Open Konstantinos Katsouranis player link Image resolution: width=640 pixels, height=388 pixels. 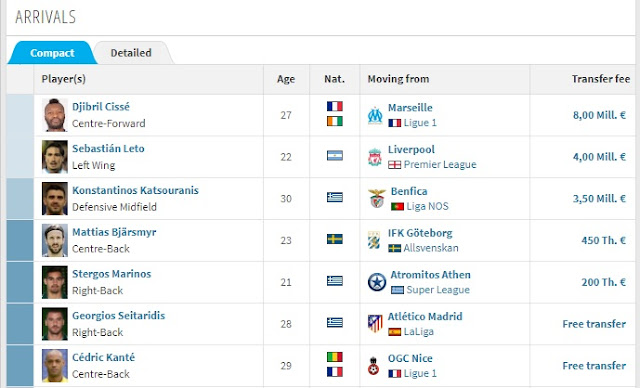coord(135,191)
